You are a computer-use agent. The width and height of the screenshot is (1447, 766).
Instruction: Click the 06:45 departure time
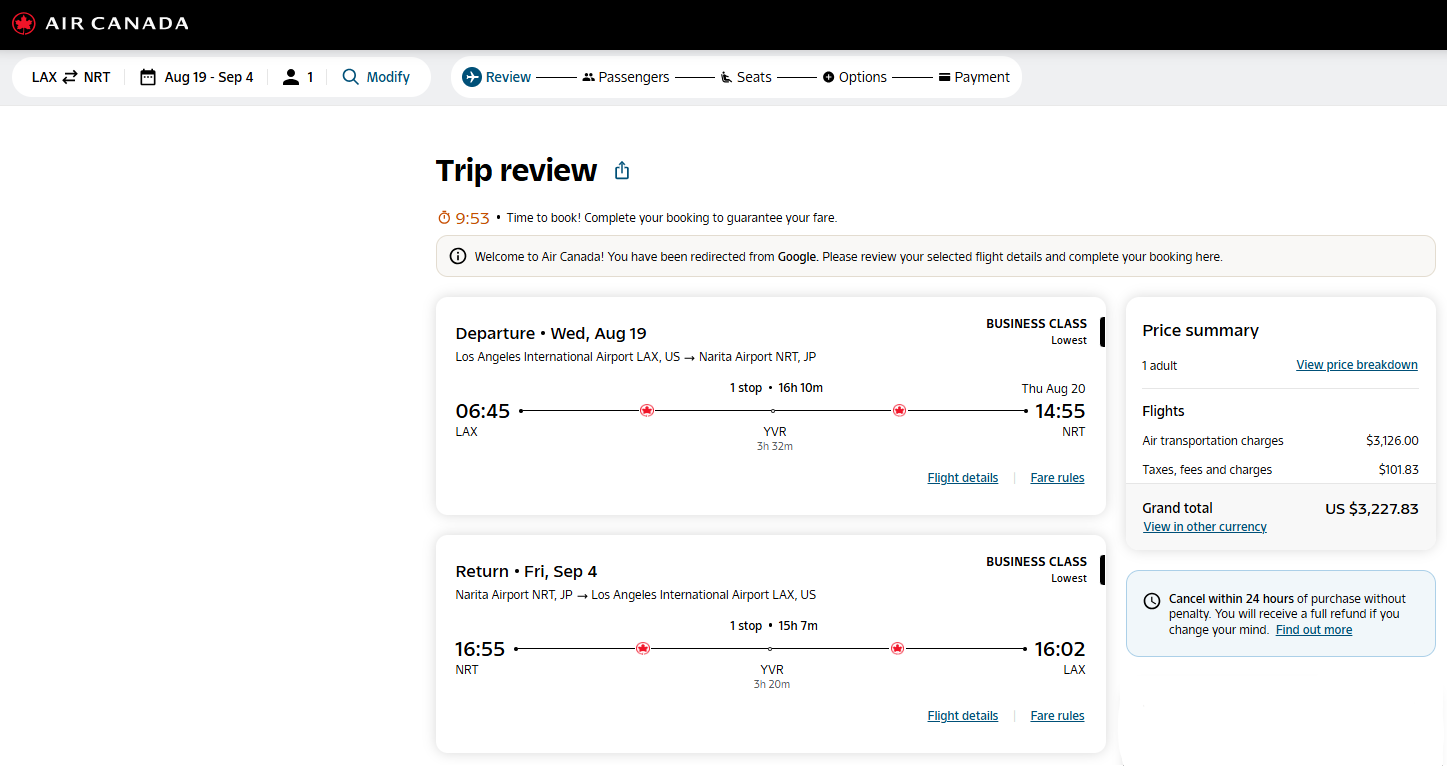coord(483,411)
